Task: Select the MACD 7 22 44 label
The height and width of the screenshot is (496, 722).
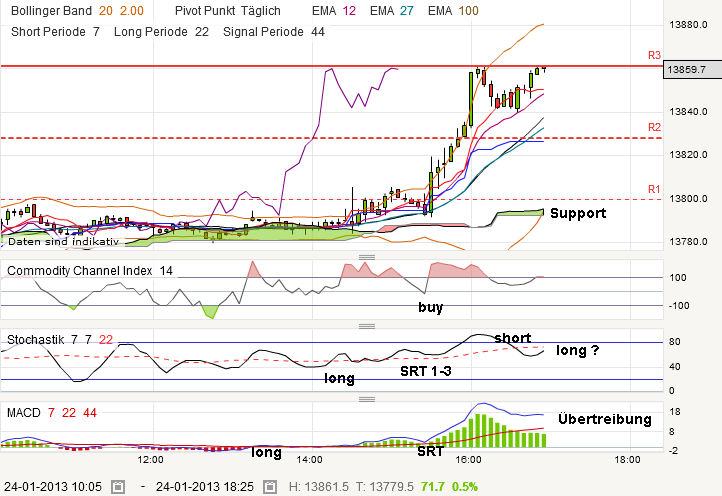Action: pos(52,413)
